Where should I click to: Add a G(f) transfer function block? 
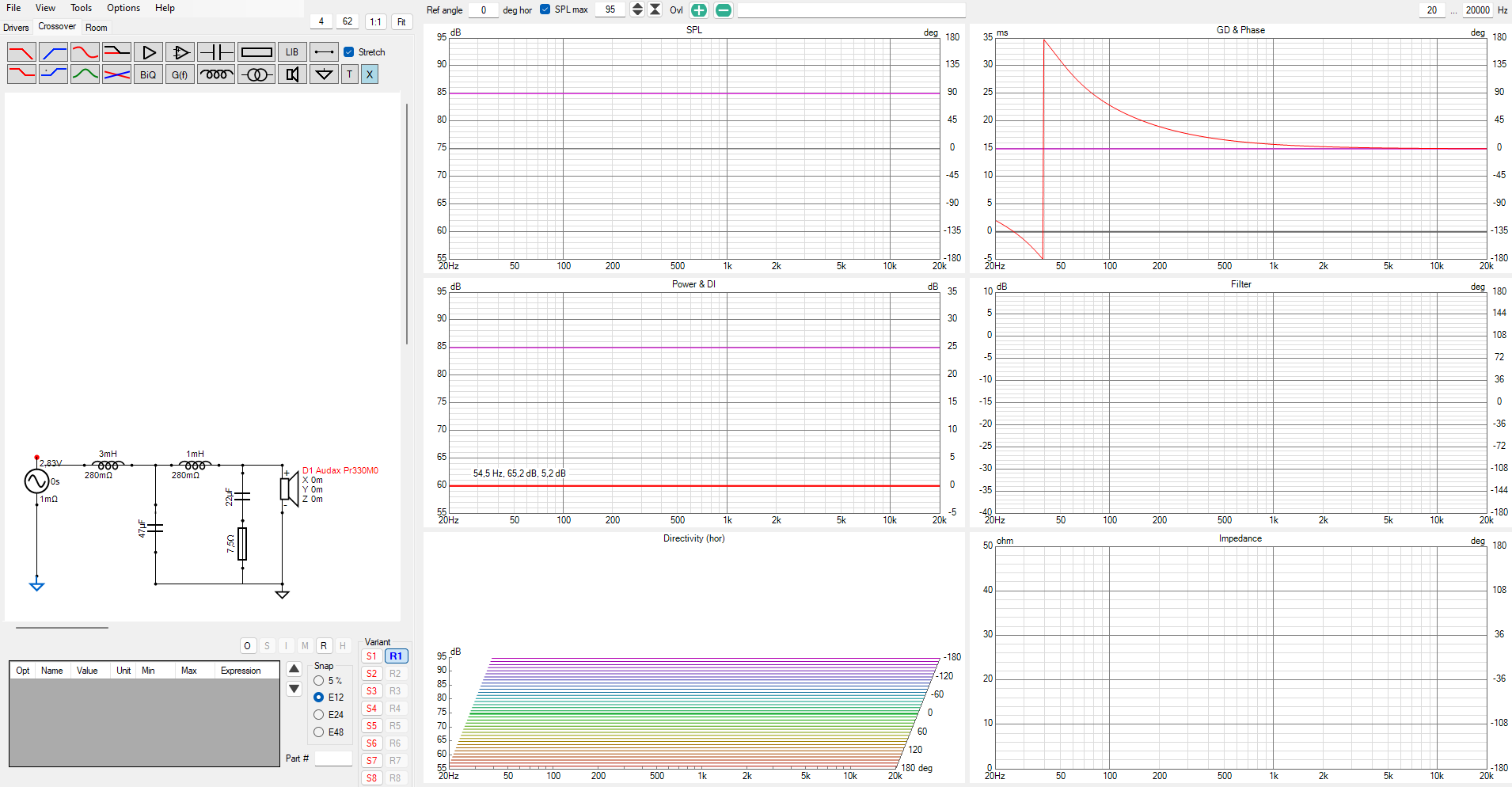180,74
